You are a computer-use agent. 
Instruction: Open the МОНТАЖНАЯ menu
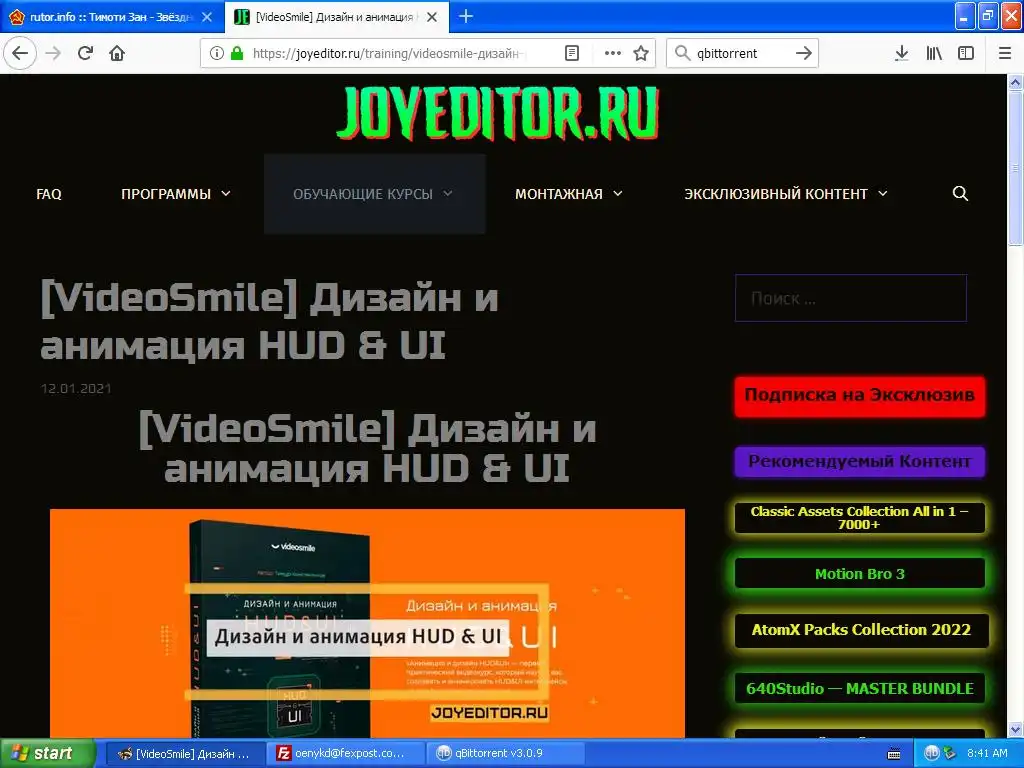pos(569,194)
